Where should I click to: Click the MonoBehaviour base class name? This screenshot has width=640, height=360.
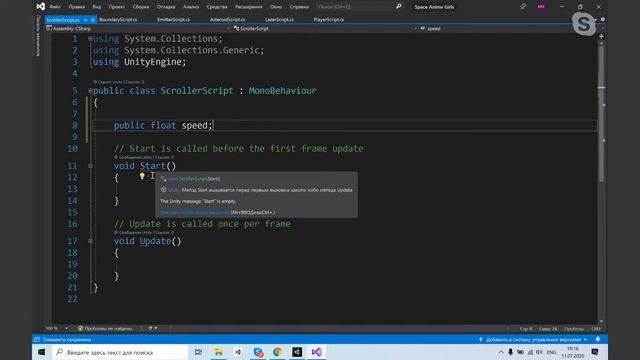(282, 91)
